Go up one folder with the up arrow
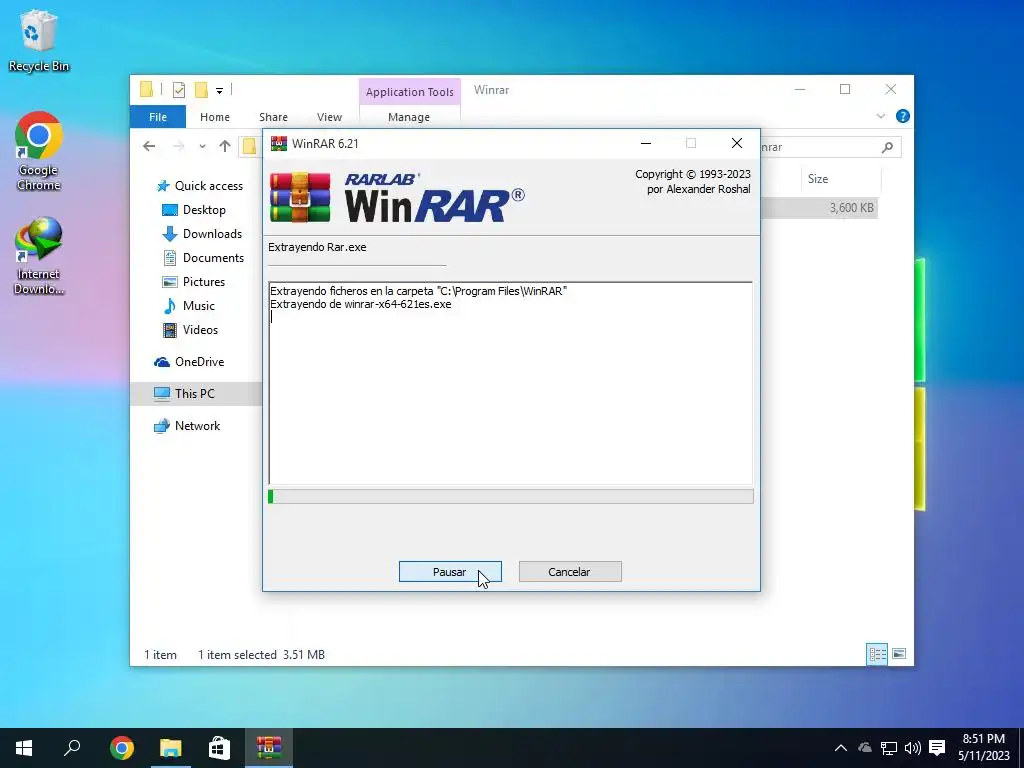 [225, 146]
